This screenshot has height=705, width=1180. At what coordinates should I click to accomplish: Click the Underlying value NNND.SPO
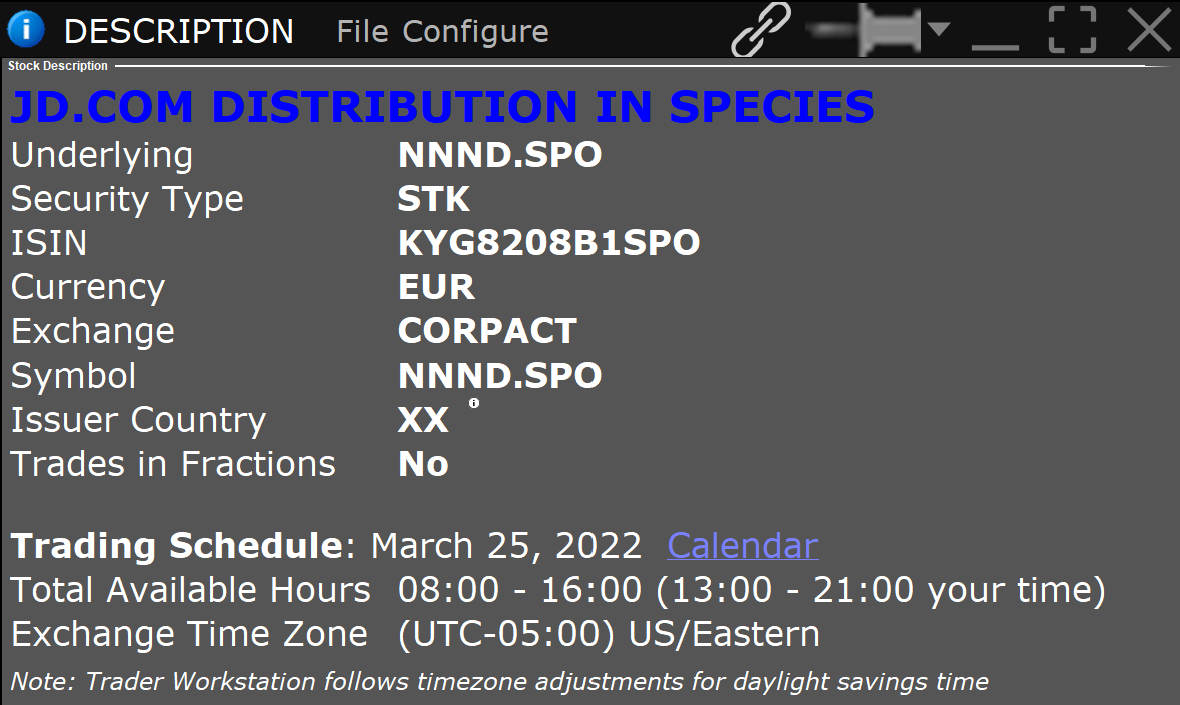500,155
